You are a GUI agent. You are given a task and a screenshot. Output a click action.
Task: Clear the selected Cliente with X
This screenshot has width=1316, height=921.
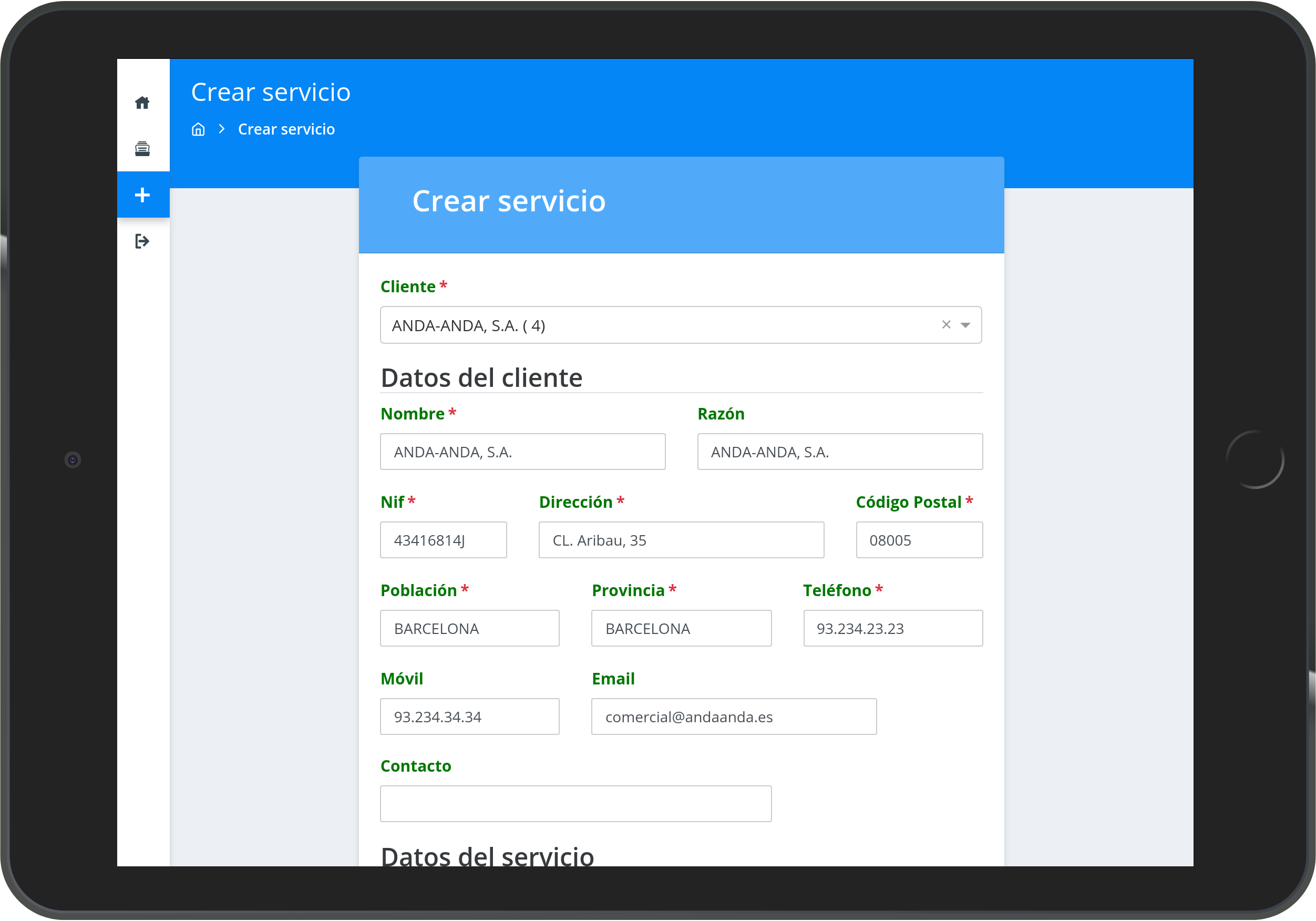tap(945, 324)
